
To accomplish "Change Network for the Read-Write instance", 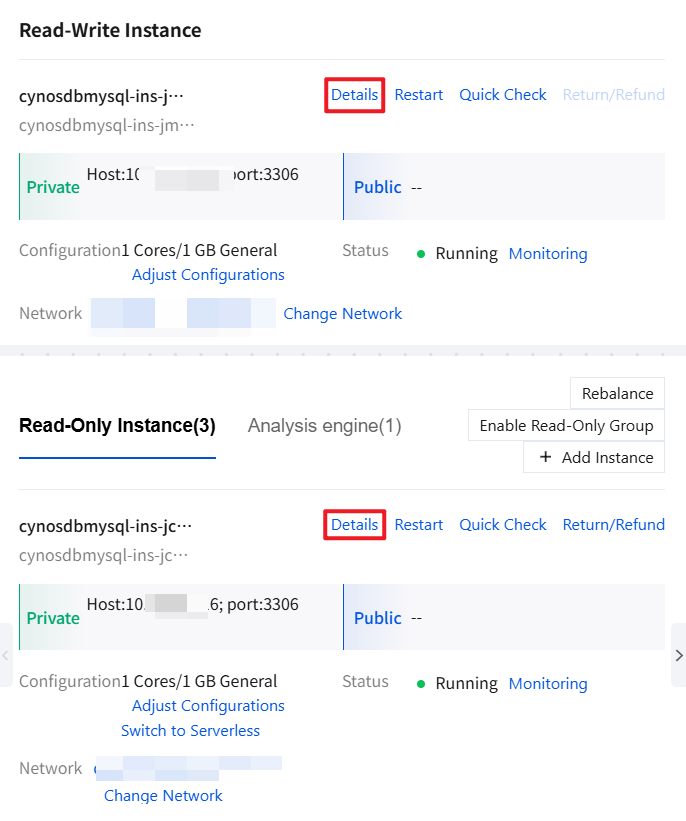I will pos(342,314).
